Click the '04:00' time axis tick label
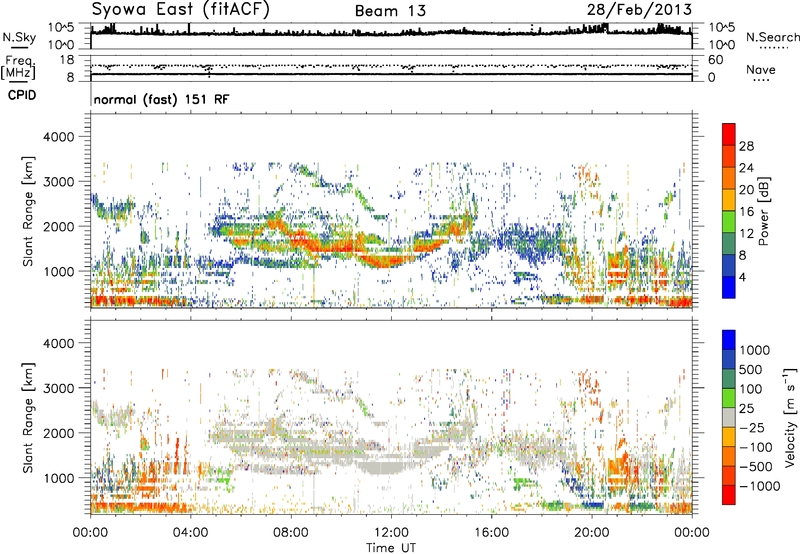Viewport: 800px width, 554px height. [x=190, y=533]
